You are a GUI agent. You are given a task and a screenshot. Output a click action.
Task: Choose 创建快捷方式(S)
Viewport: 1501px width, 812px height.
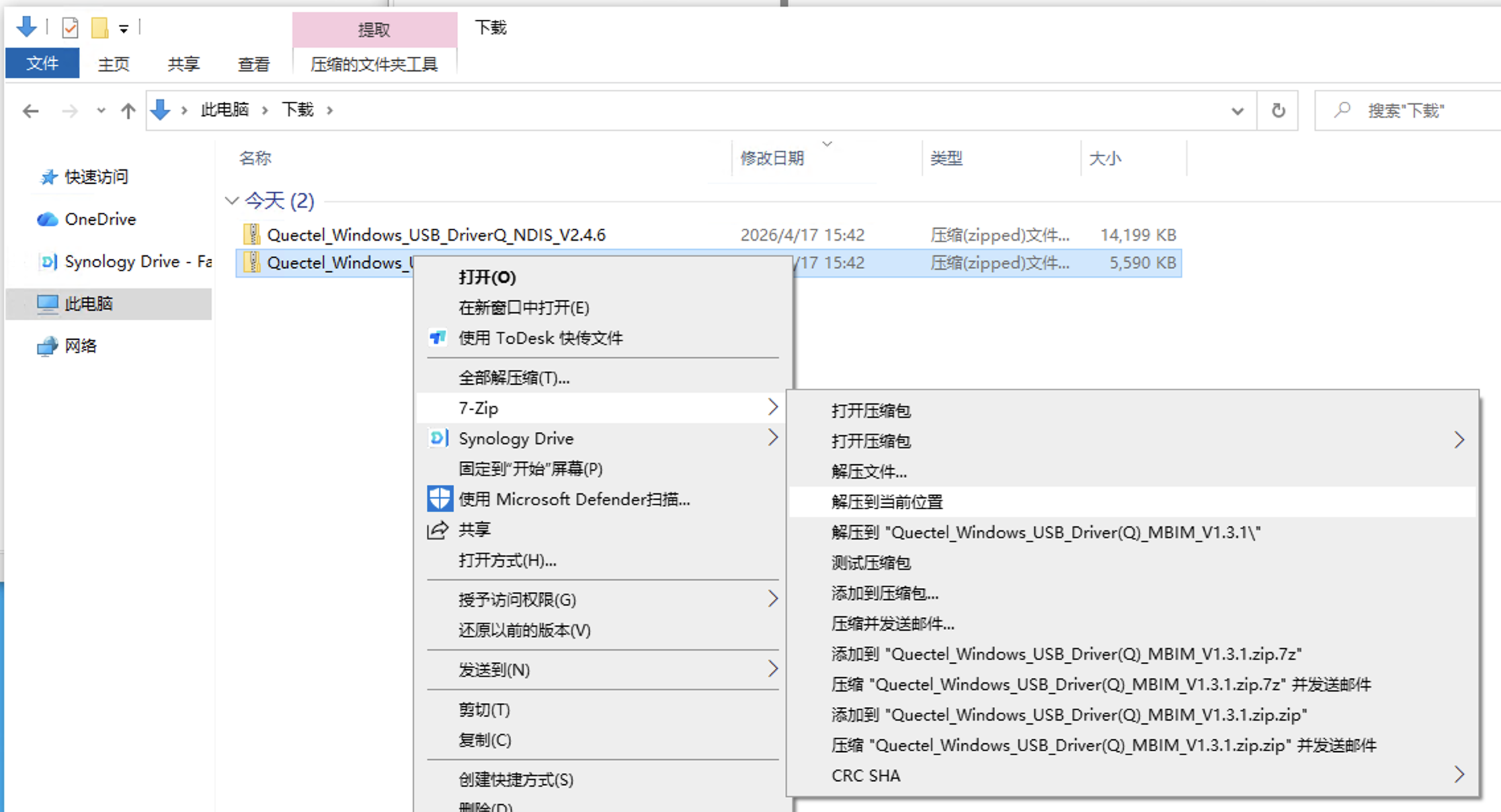click(516, 780)
